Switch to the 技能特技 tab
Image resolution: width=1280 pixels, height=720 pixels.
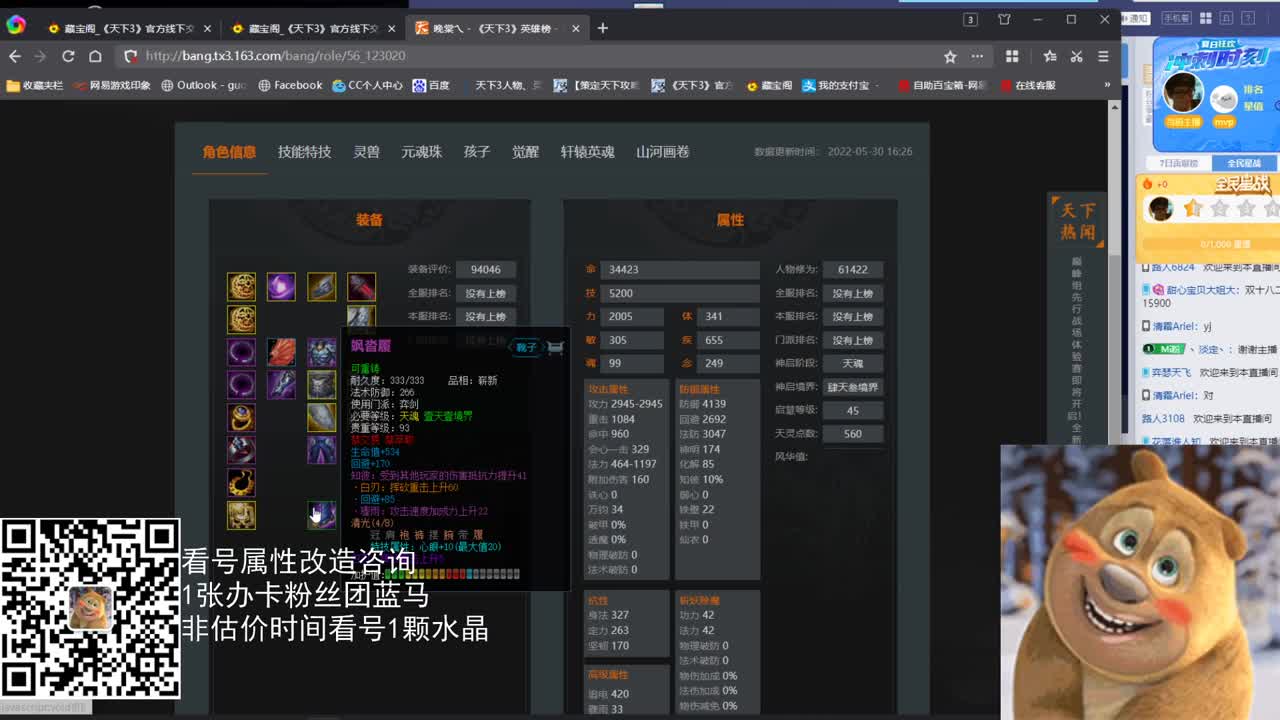coord(304,151)
